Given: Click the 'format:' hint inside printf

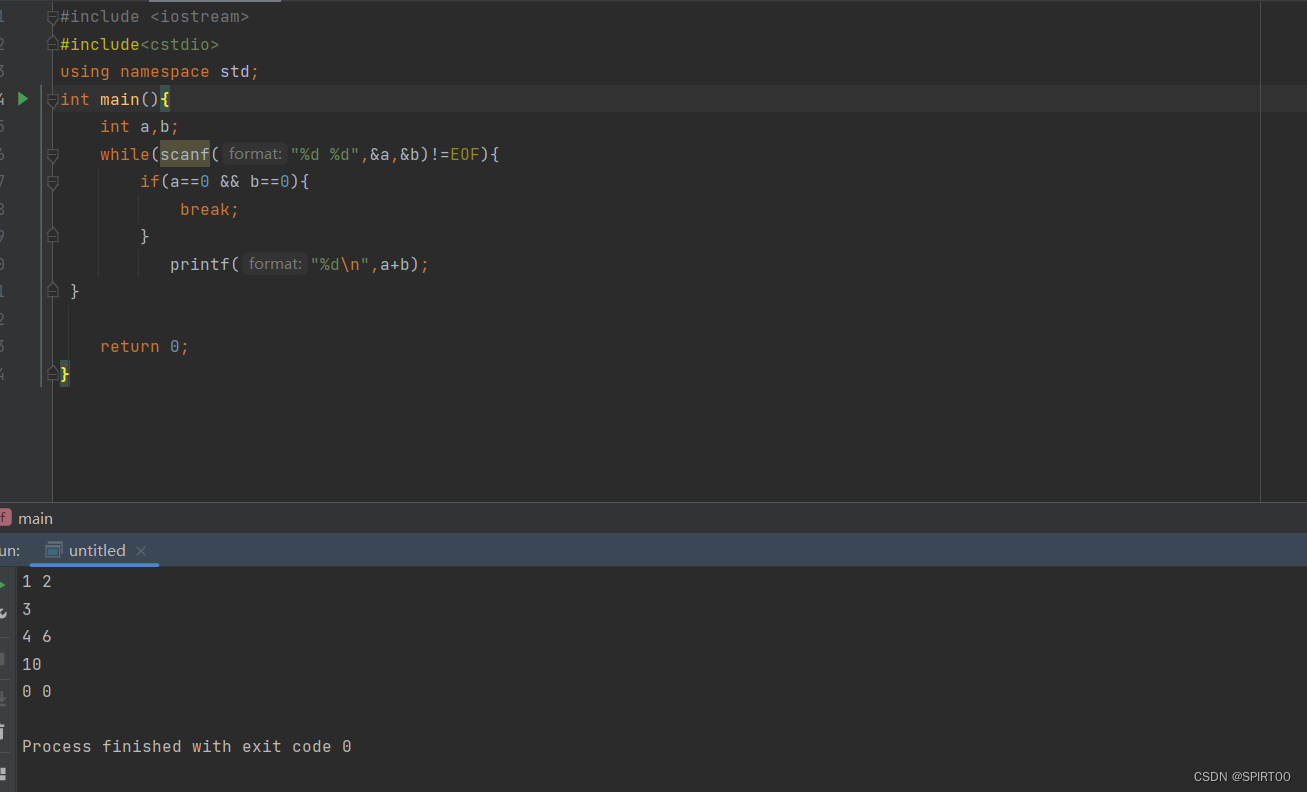Looking at the screenshot, I should [x=275, y=264].
